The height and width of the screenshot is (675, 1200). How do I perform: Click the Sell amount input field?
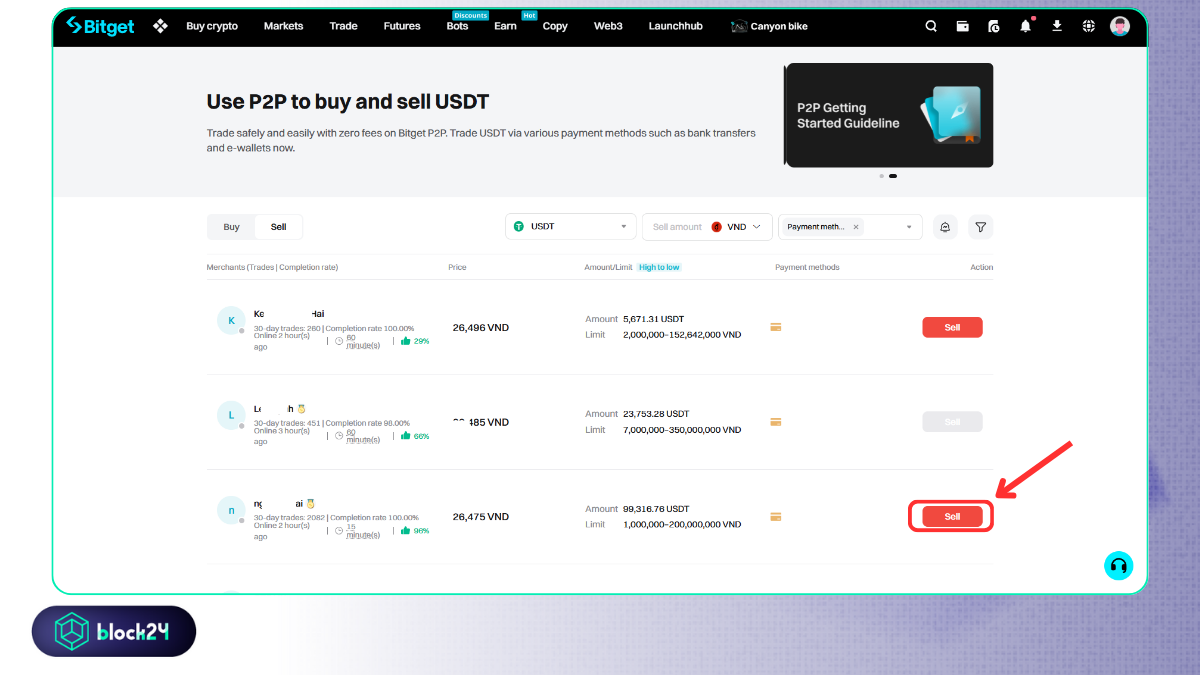click(677, 227)
